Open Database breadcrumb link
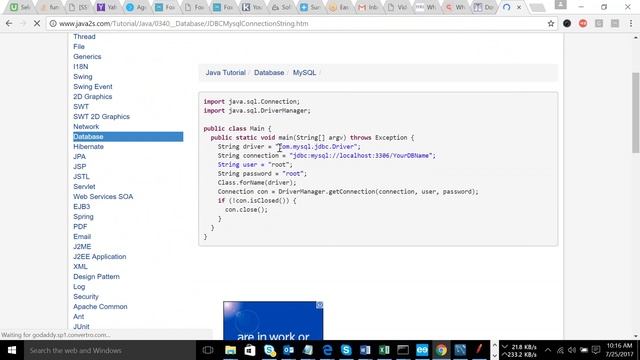Screen dimensions: 640x360 pos(269,73)
